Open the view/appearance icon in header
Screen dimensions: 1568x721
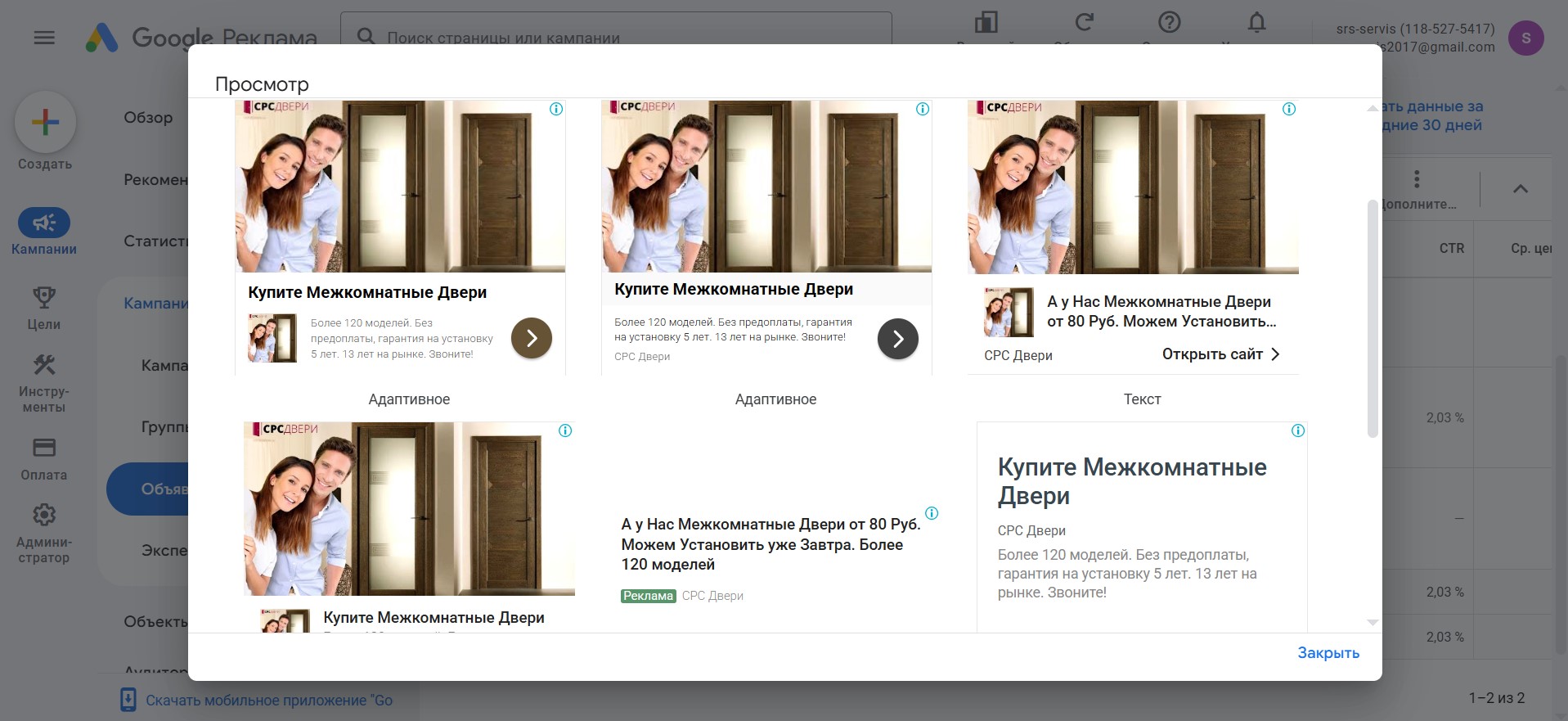coord(986,23)
